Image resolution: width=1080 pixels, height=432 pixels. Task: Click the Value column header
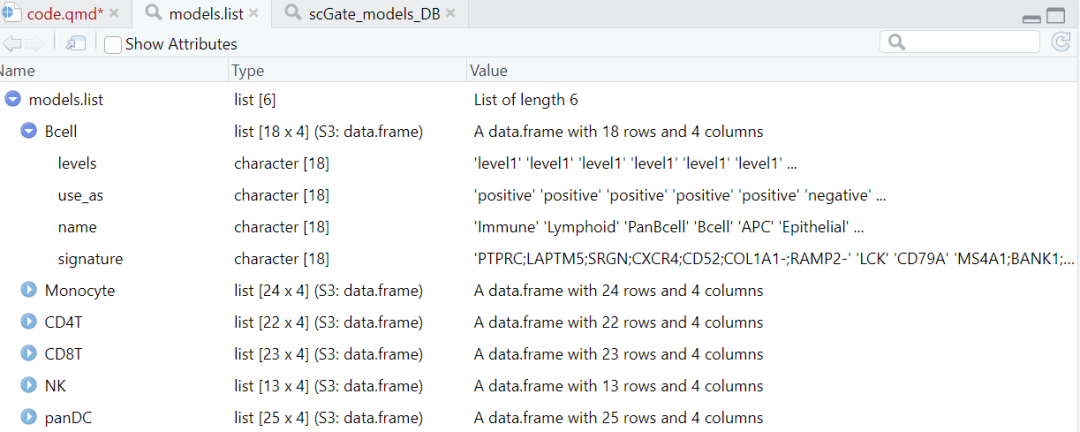490,71
